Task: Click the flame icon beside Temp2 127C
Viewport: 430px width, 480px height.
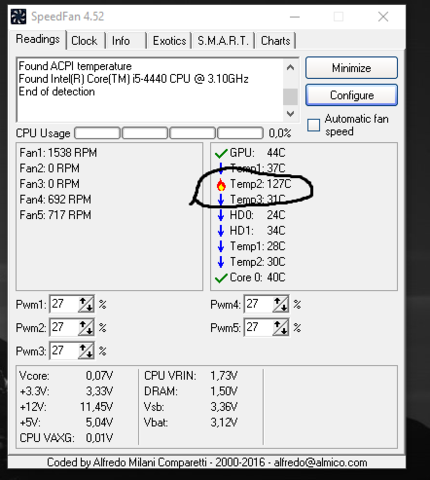Action: [x=221, y=185]
